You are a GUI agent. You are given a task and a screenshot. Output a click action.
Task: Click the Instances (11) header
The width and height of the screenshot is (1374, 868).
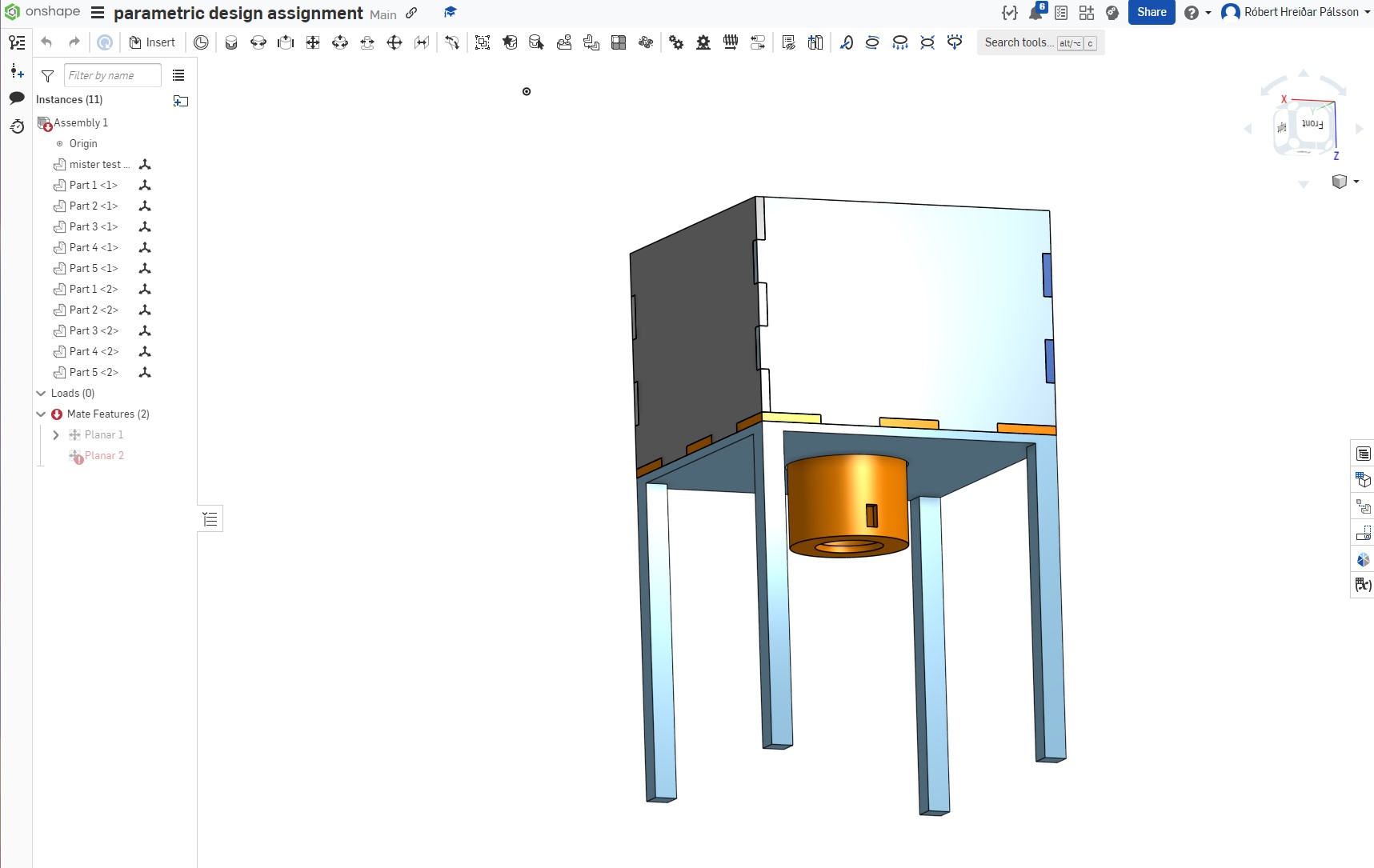70,99
